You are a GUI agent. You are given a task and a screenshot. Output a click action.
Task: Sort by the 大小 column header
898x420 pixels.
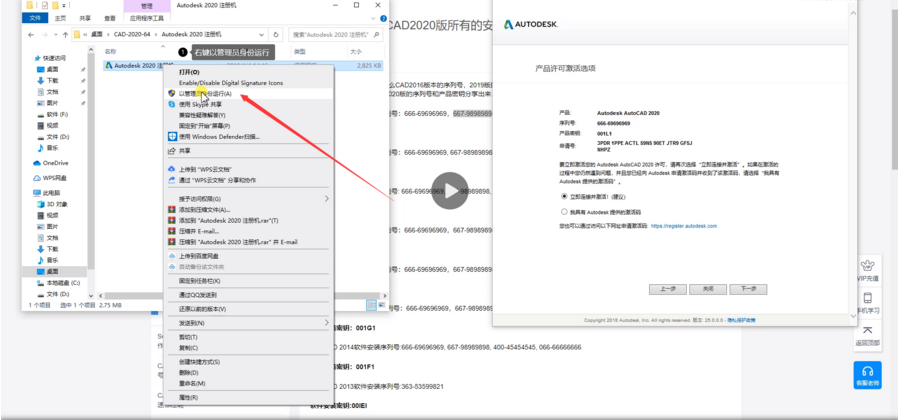[355, 52]
